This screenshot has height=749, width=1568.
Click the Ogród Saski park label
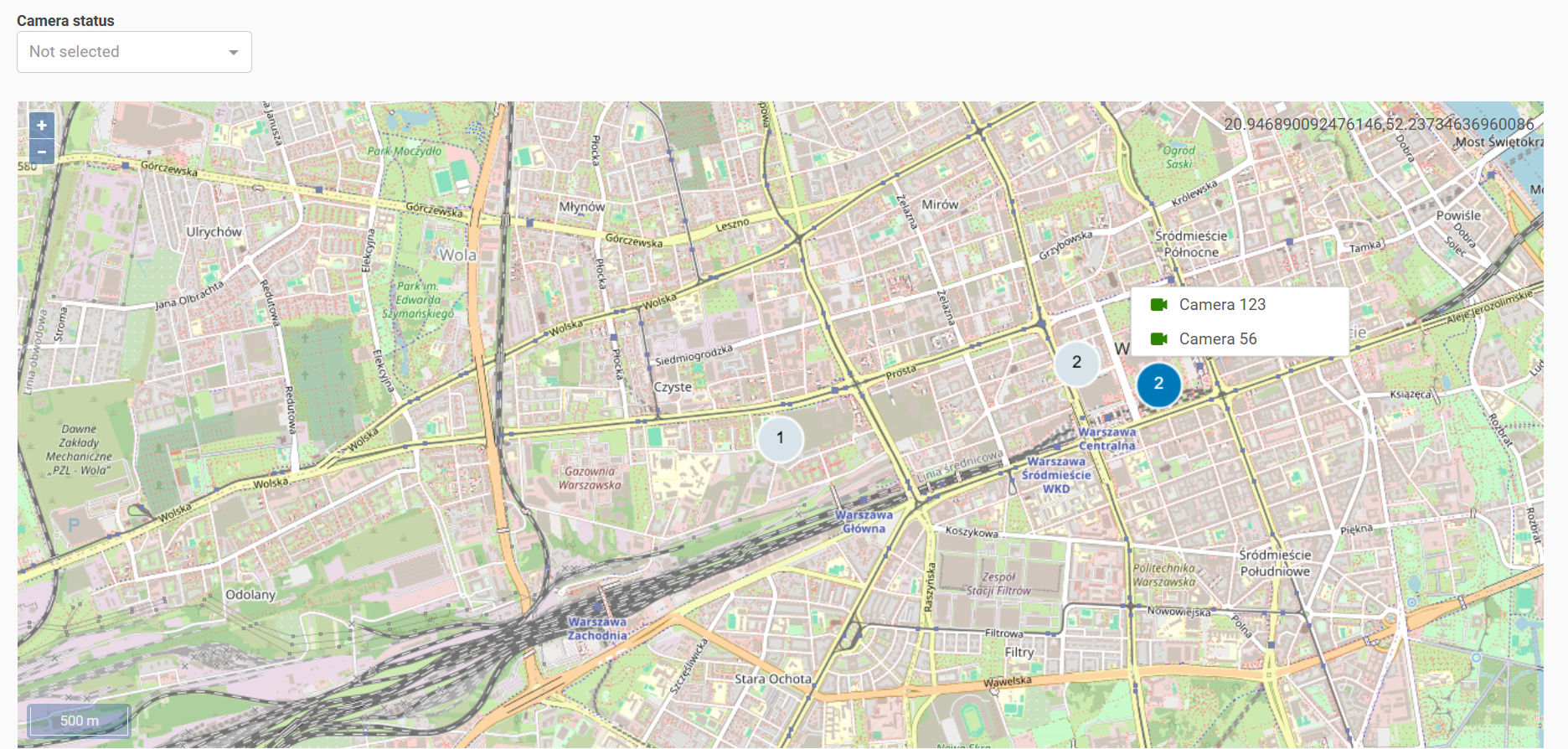click(x=1179, y=157)
